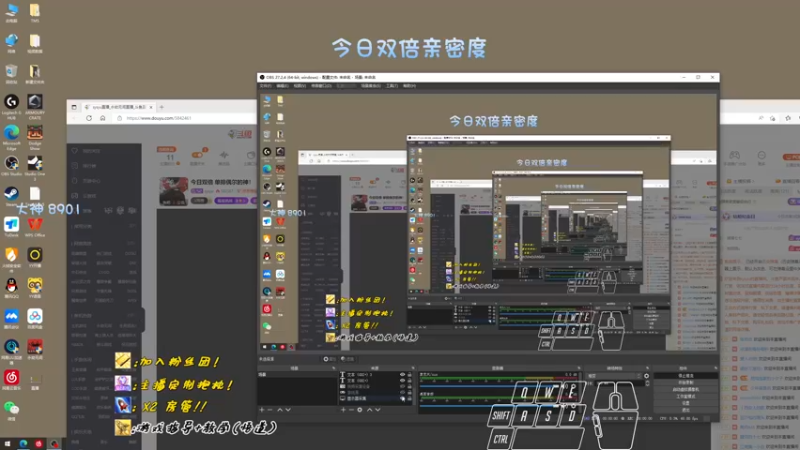This screenshot has width=800, height=450.
Task: Open OBS 视图 menu
Action: (x=299, y=86)
